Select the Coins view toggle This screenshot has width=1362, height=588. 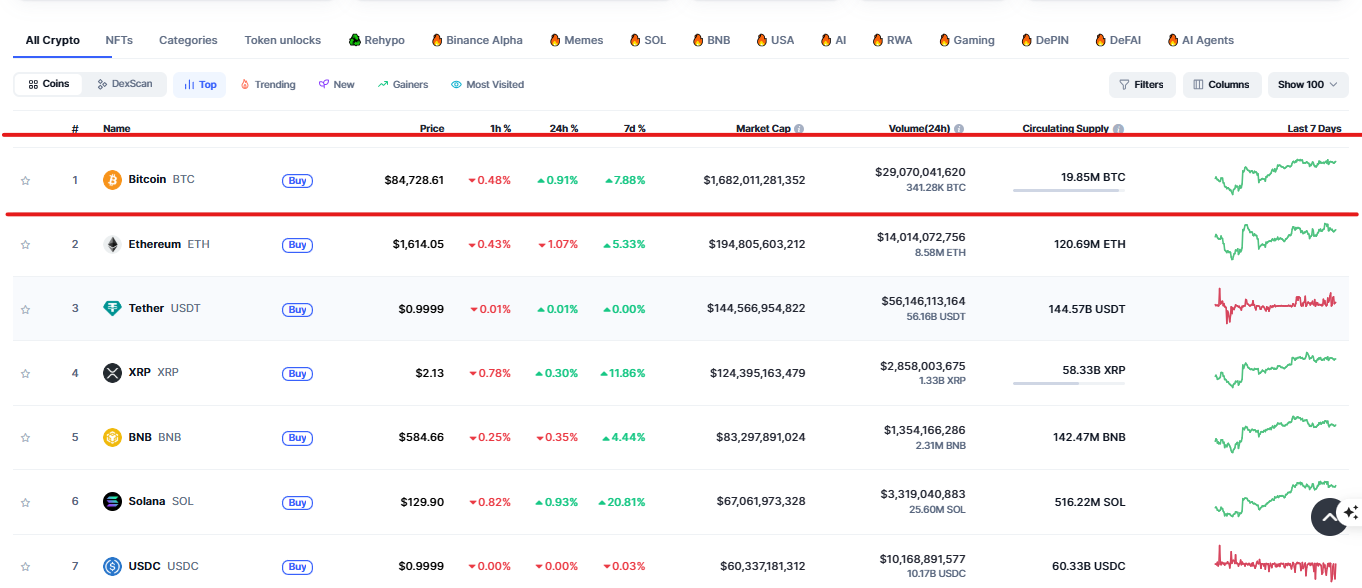pos(49,84)
